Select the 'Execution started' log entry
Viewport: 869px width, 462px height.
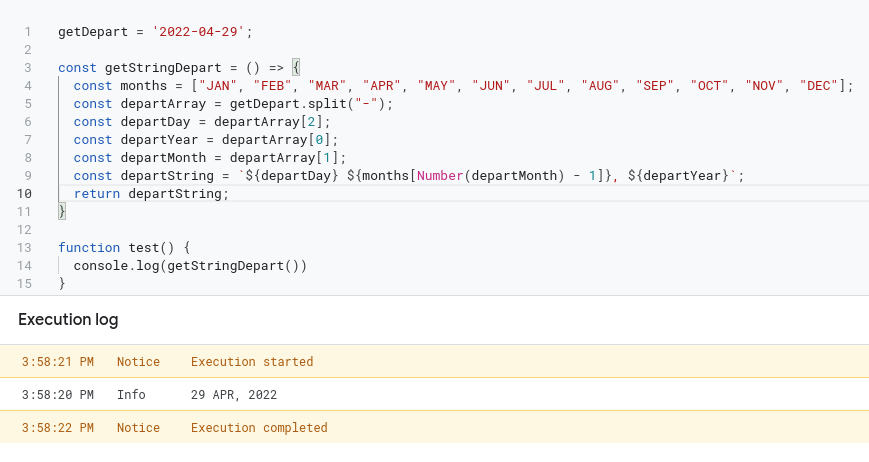coord(434,362)
